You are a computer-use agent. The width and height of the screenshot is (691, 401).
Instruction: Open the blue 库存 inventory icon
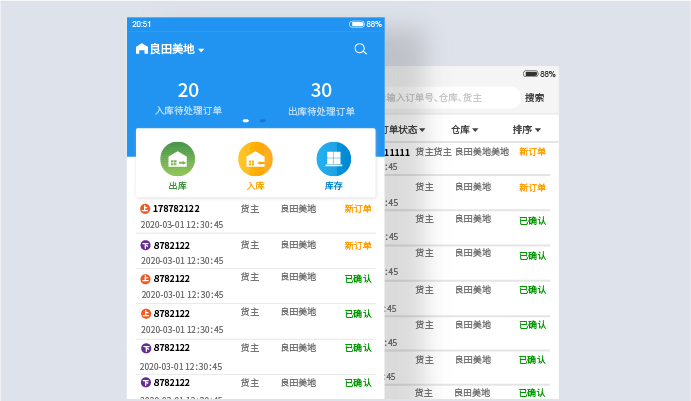tap(333, 159)
